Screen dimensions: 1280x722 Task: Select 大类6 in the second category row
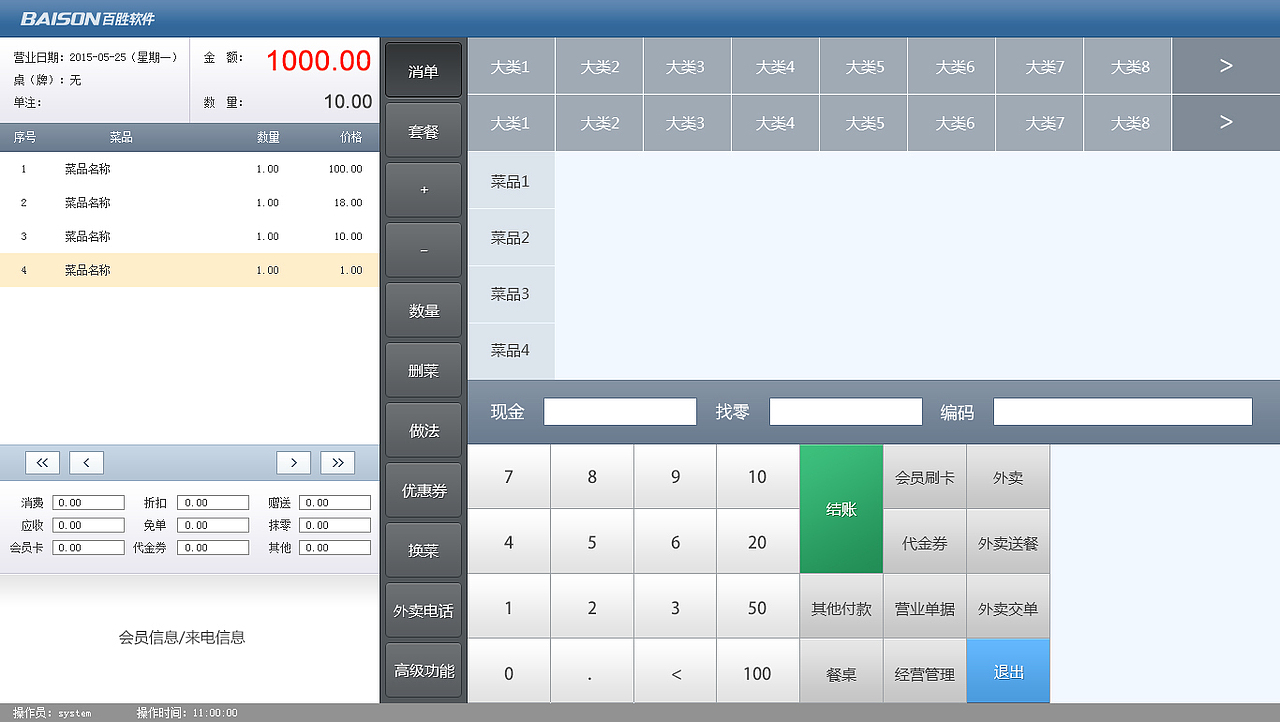tap(951, 123)
